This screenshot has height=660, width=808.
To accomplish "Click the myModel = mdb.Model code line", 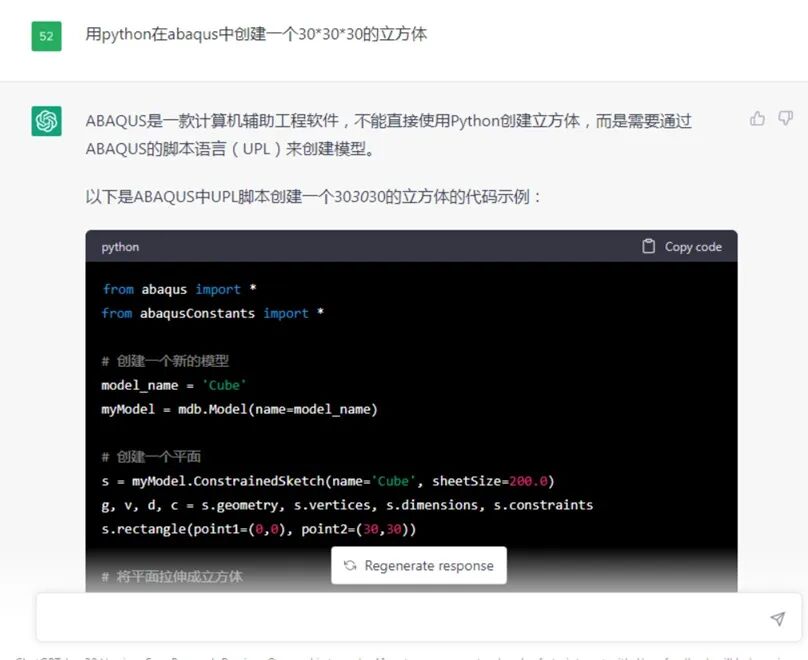I will (x=239, y=409).
